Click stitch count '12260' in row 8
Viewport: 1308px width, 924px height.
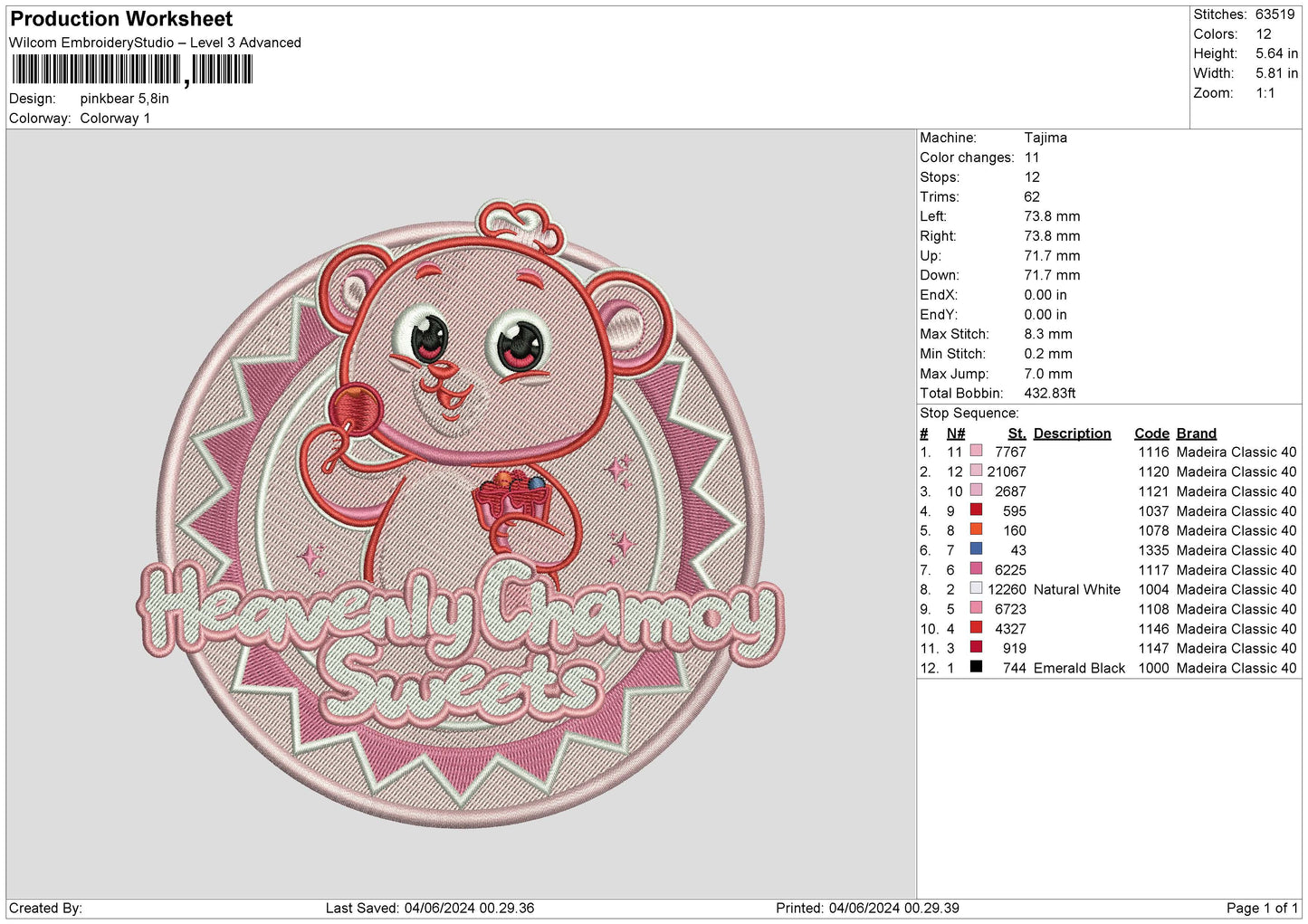(x=1007, y=589)
